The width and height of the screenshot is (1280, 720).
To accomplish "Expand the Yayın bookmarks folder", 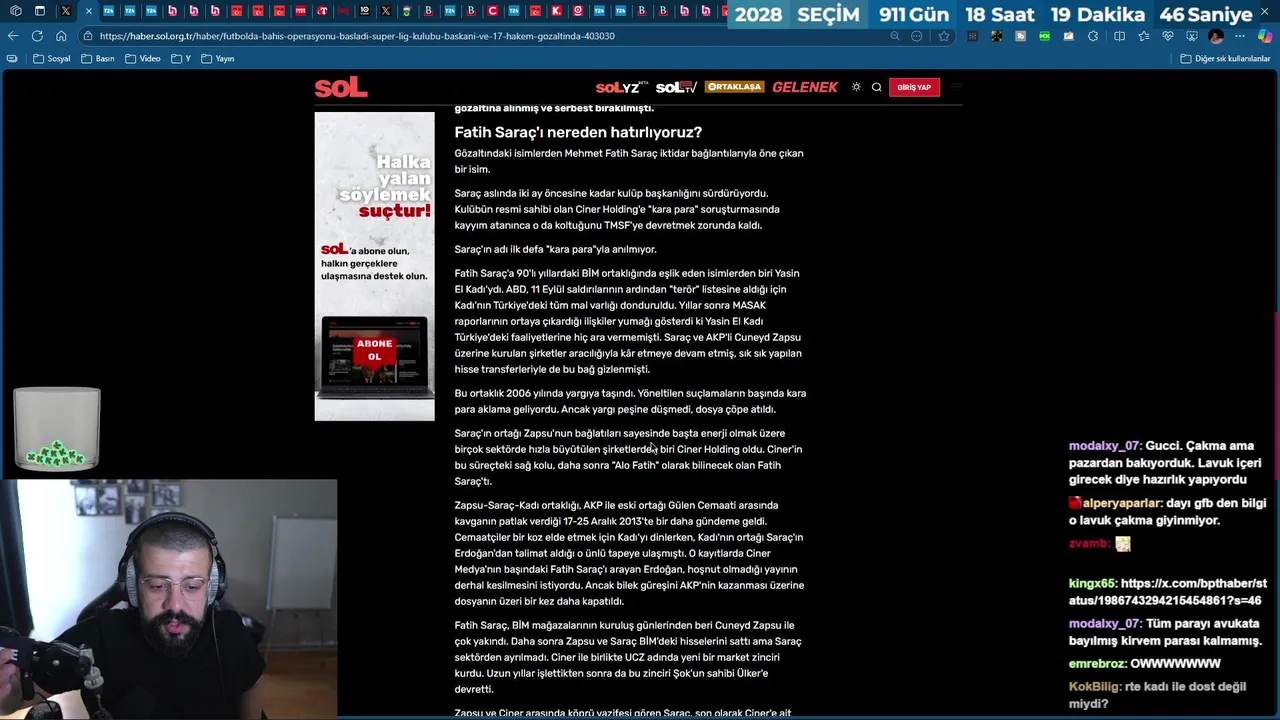I will (x=218, y=58).
